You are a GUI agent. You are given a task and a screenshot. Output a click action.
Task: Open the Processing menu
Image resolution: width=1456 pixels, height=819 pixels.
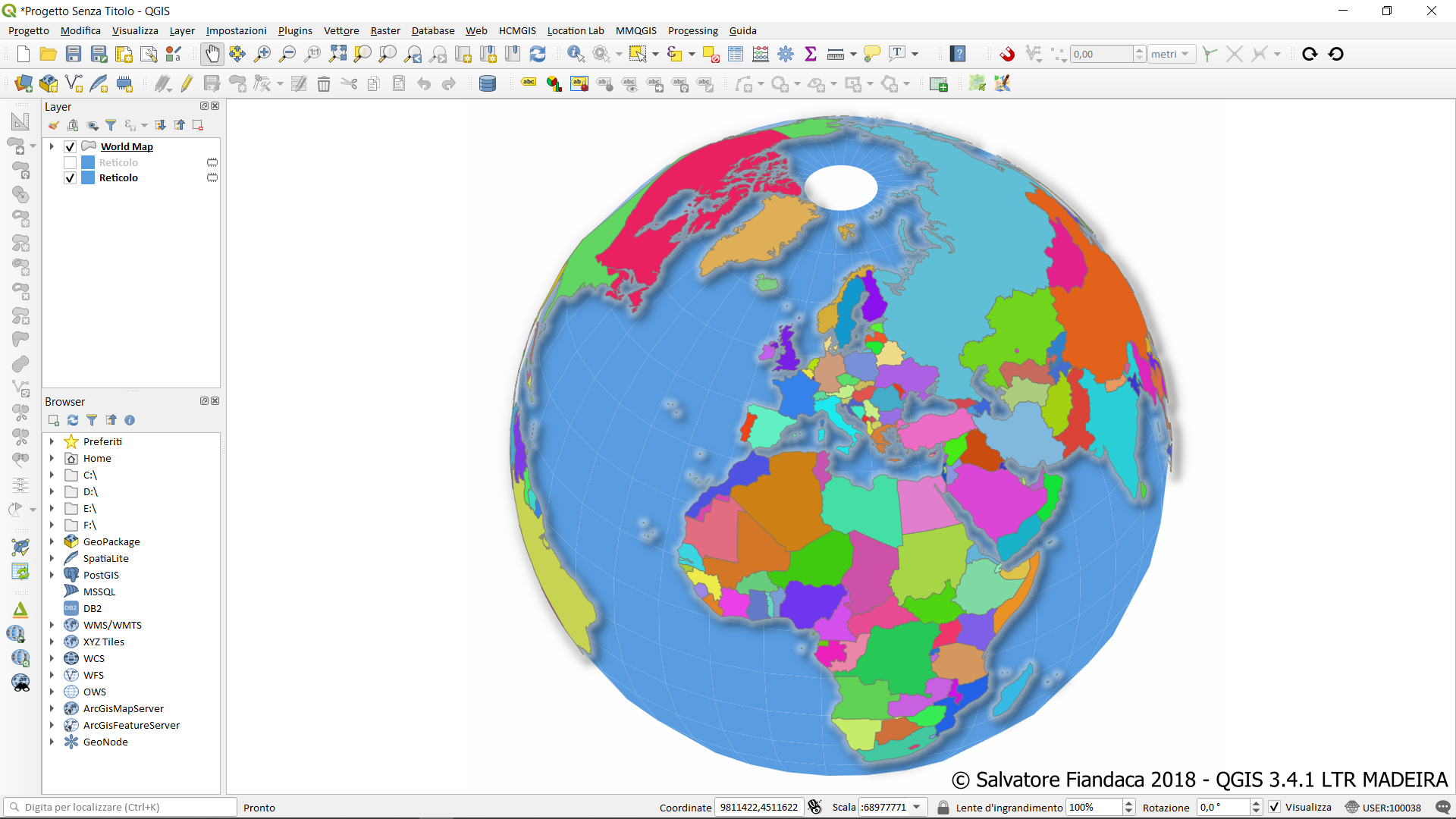point(692,30)
